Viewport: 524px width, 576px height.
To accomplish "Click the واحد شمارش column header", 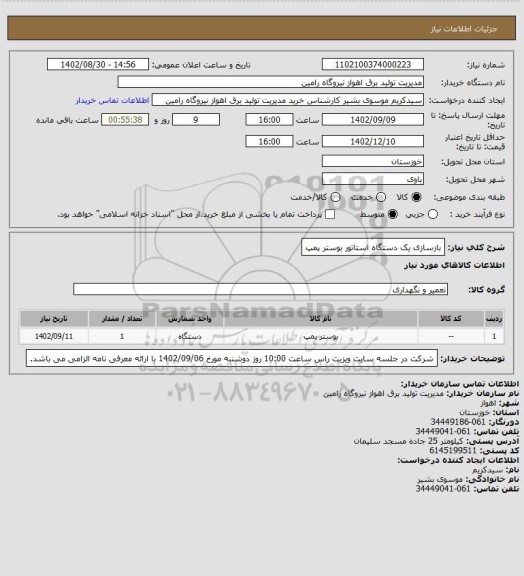I will click(x=190, y=319).
